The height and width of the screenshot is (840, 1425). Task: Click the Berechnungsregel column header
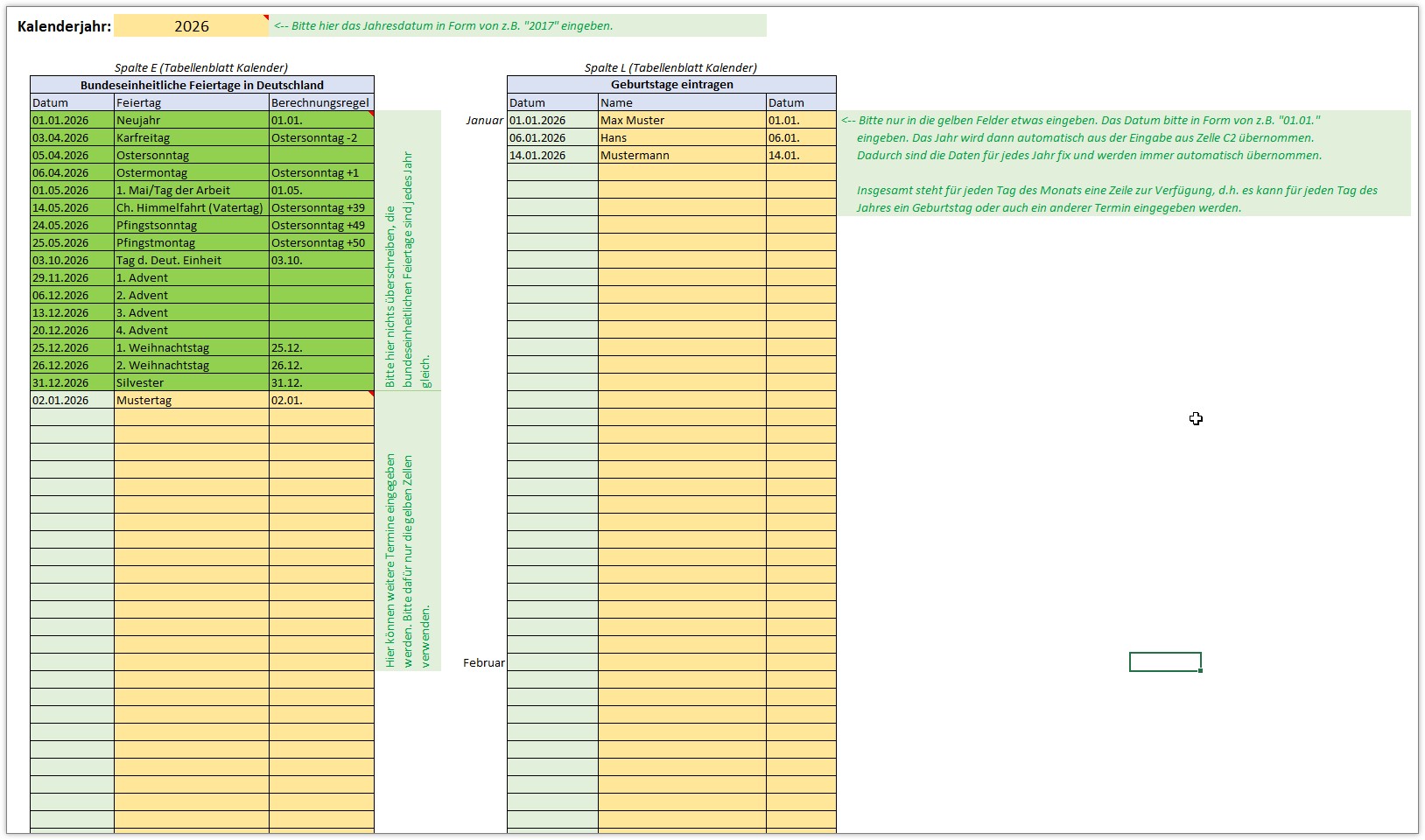coord(320,102)
